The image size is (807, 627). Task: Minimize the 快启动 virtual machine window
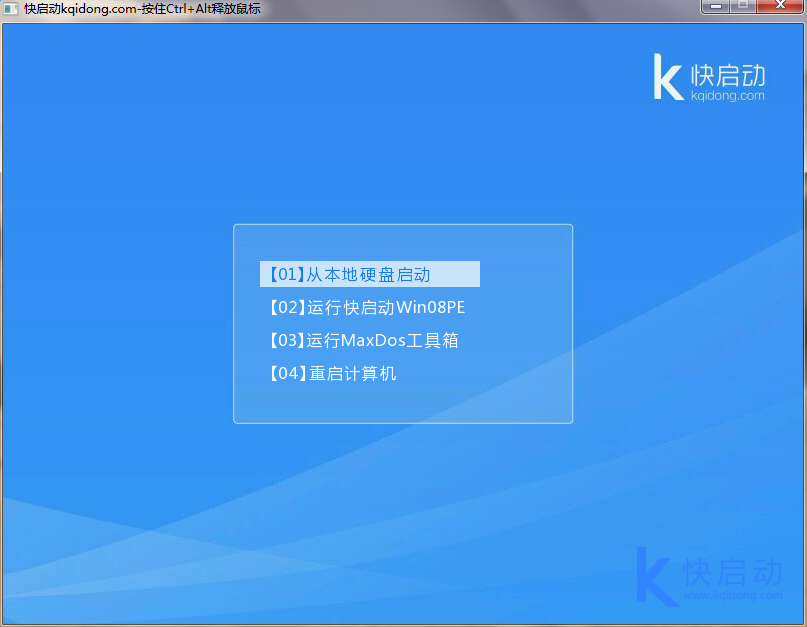[x=714, y=6]
